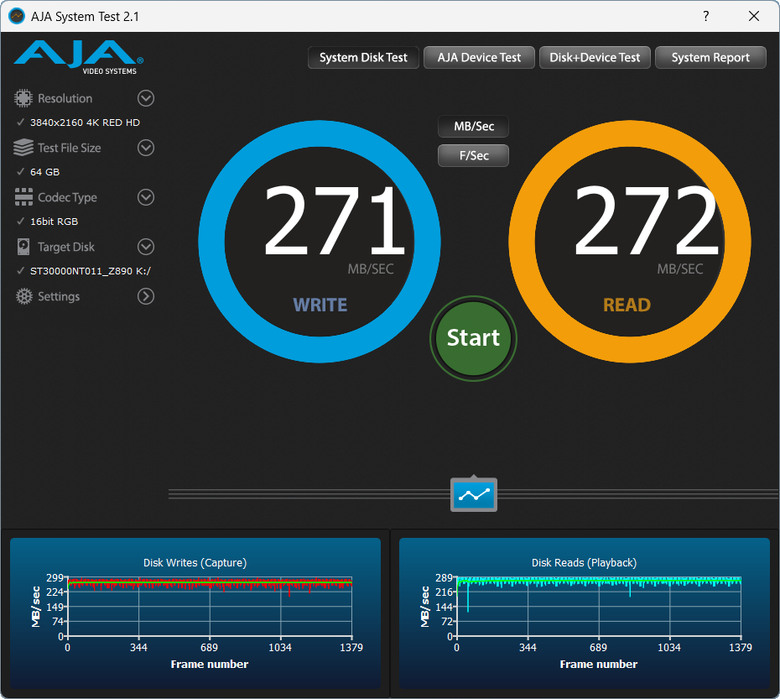
Task: Toggle the graph panel chart icon
Action: pyautogui.click(x=474, y=495)
